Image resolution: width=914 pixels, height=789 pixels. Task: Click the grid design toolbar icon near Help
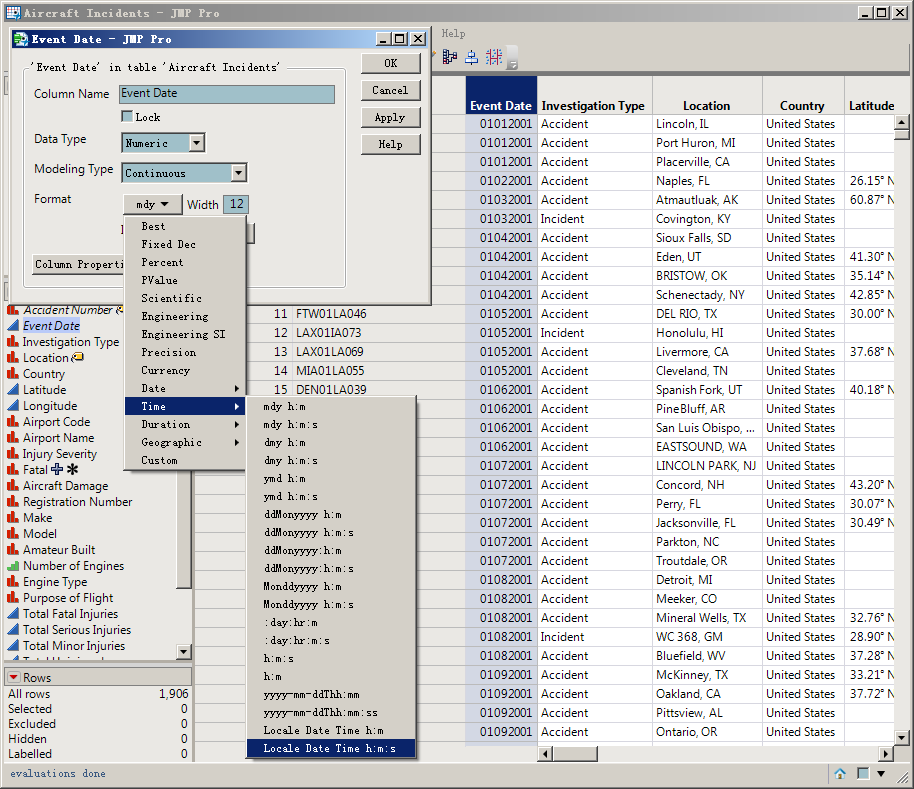coord(494,57)
